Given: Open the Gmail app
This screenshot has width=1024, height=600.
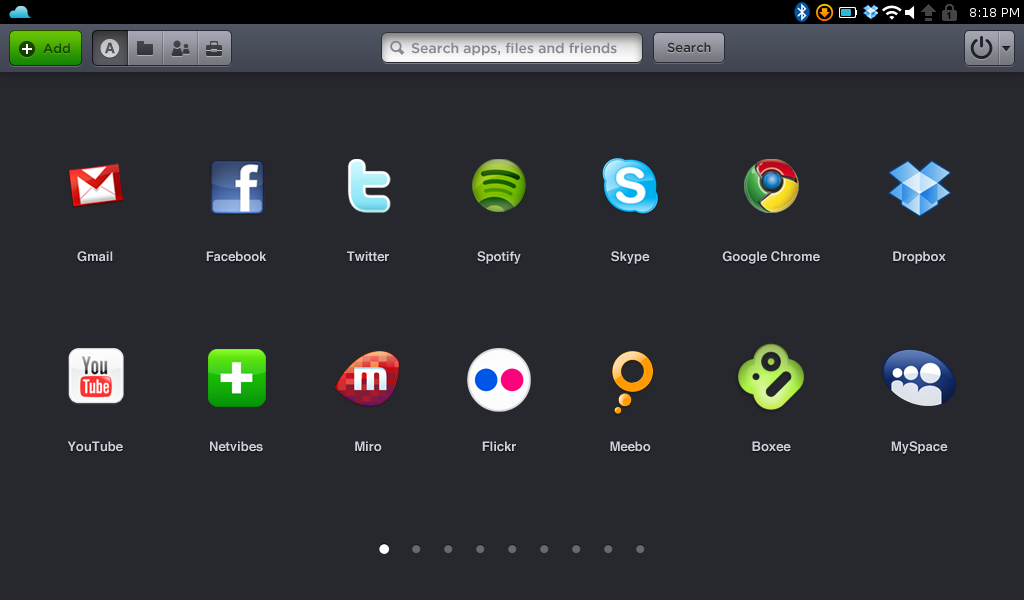Looking at the screenshot, I should coord(96,186).
